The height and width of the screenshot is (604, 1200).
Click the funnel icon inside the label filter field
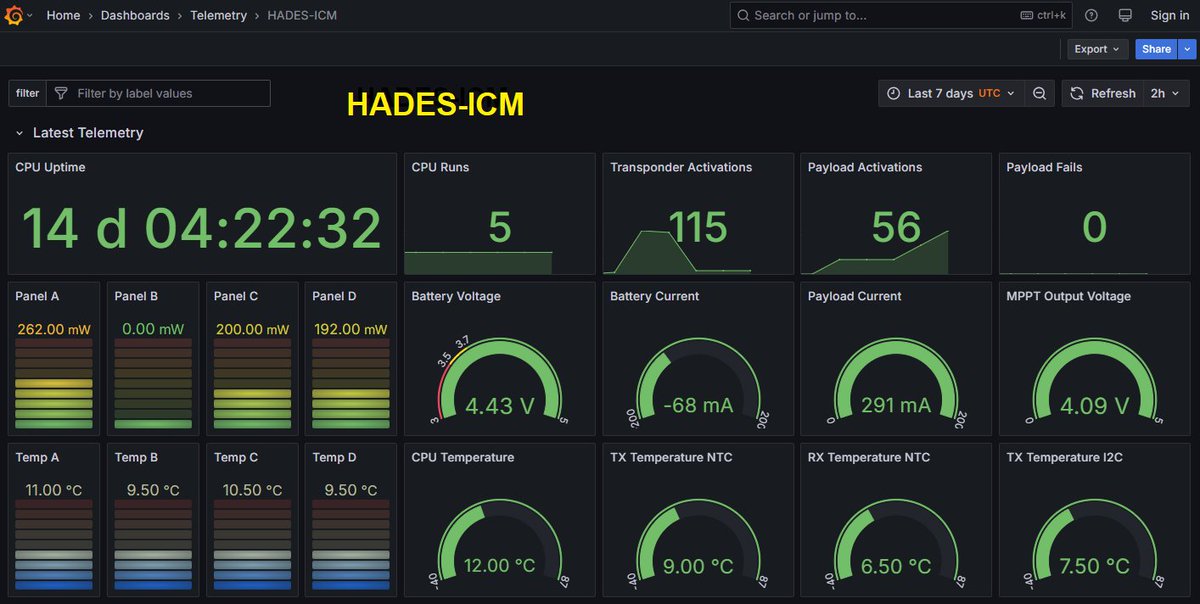pos(59,92)
